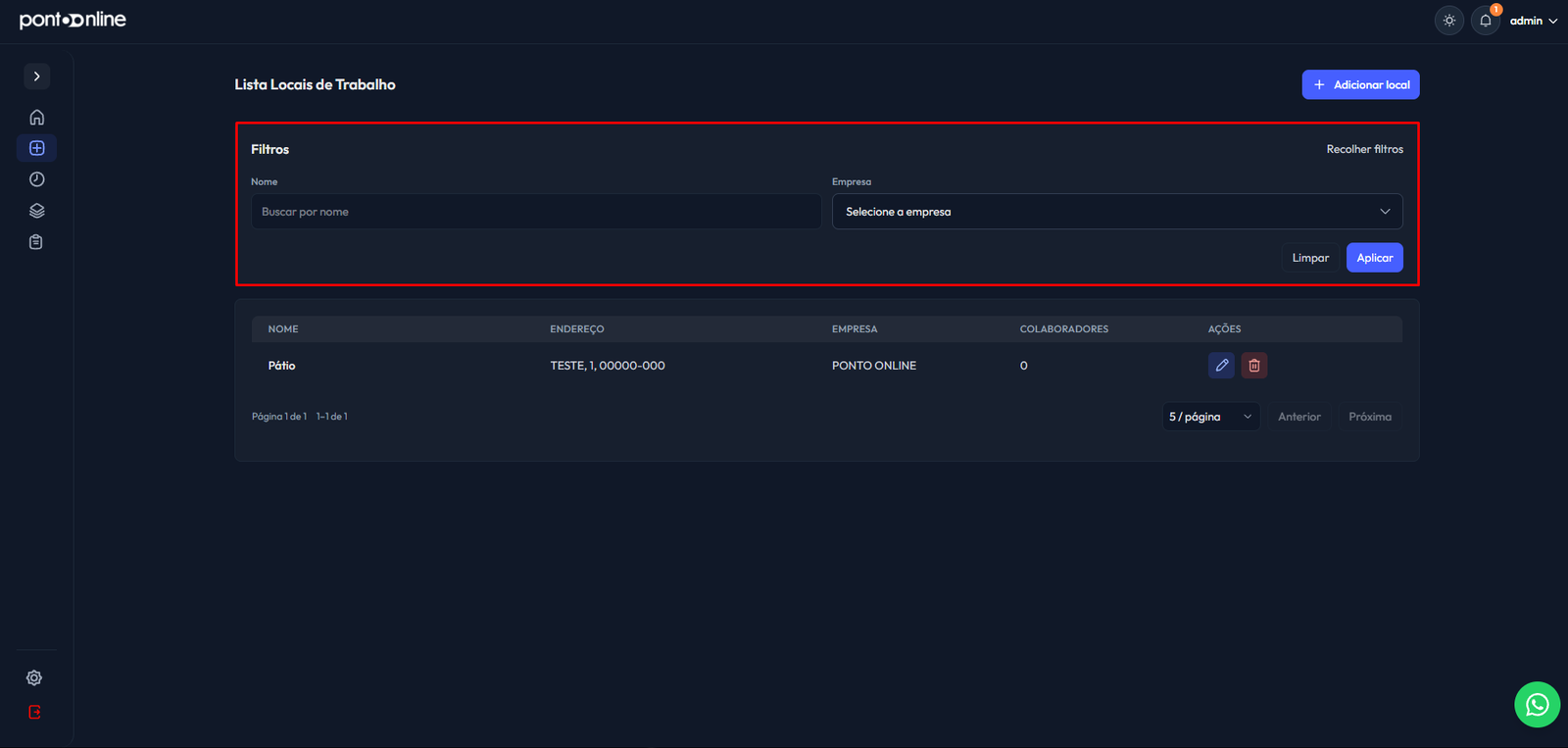Click the Aplicar filter button
Screen dimensions: 1568x748
(1375, 258)
